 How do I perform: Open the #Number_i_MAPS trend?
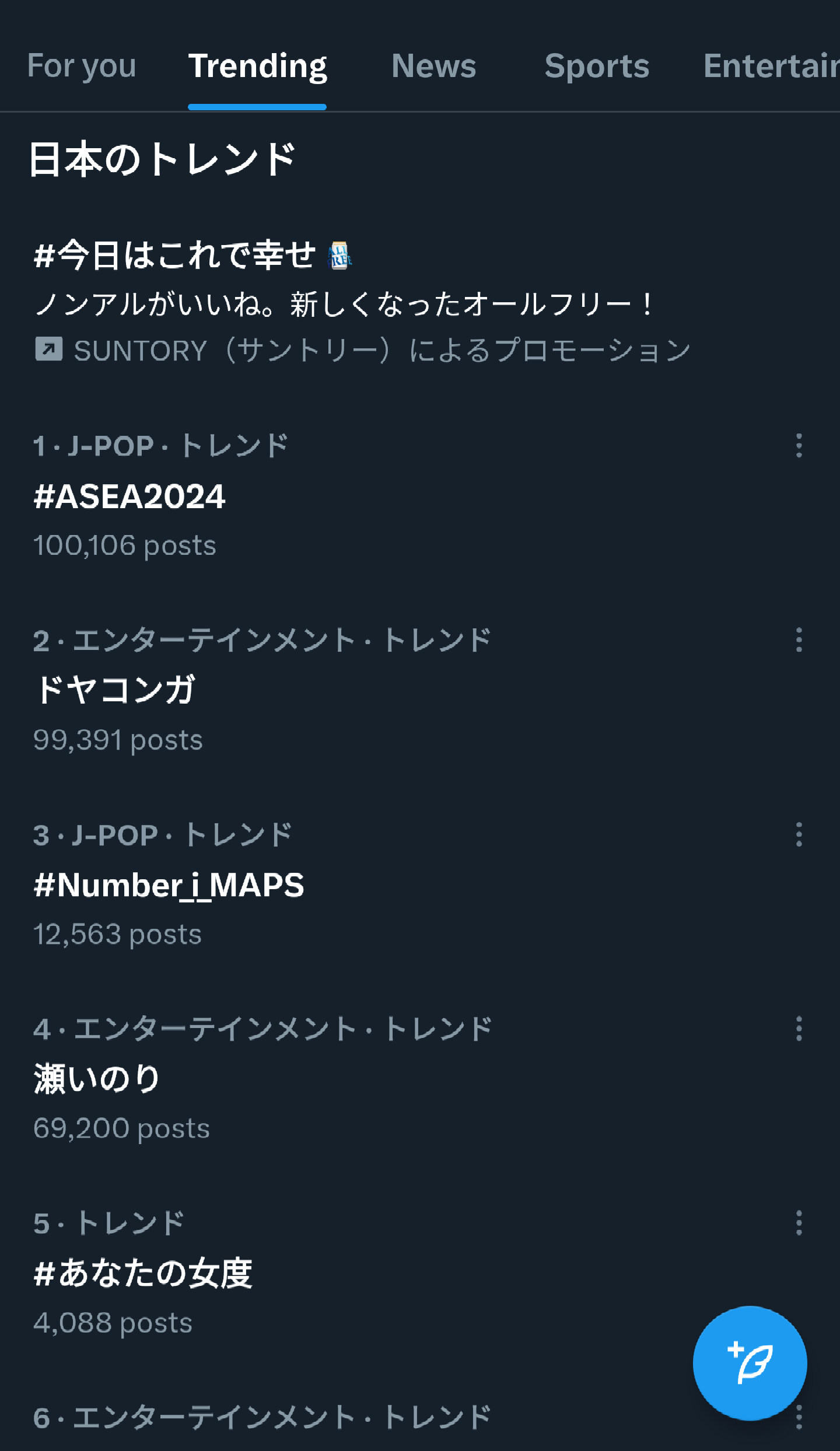click(169, 884)
